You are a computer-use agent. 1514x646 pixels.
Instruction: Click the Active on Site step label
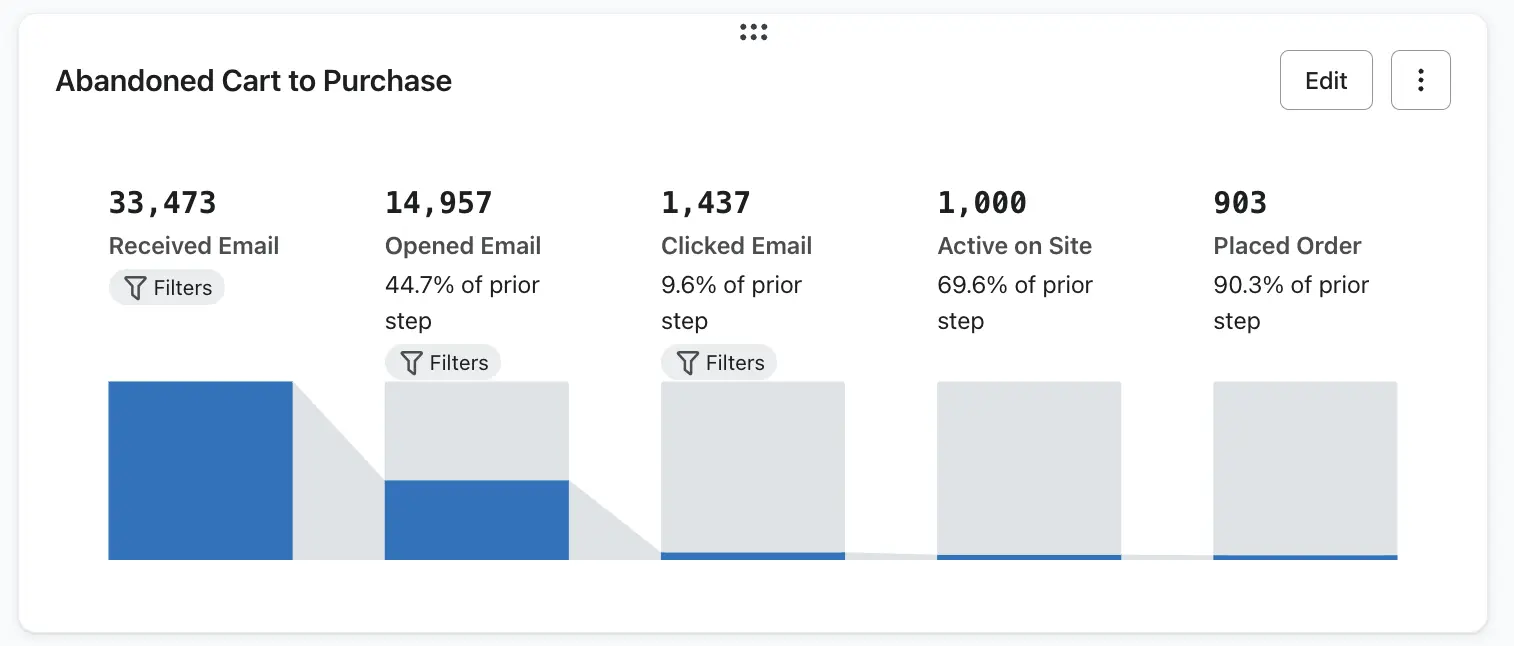(x=1014, y=246)
